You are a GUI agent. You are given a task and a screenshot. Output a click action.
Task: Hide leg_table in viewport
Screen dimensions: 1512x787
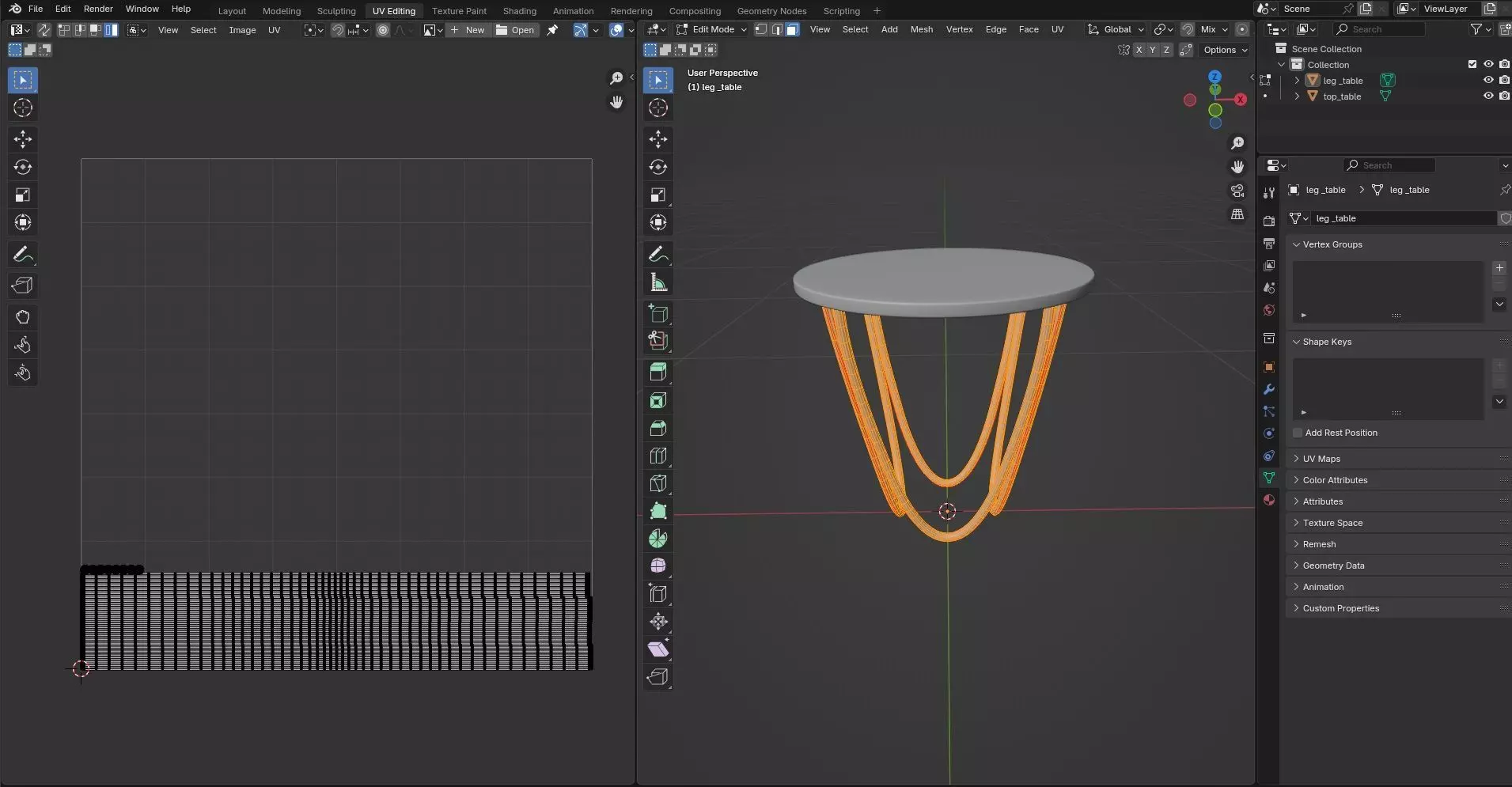(1488, 81)
